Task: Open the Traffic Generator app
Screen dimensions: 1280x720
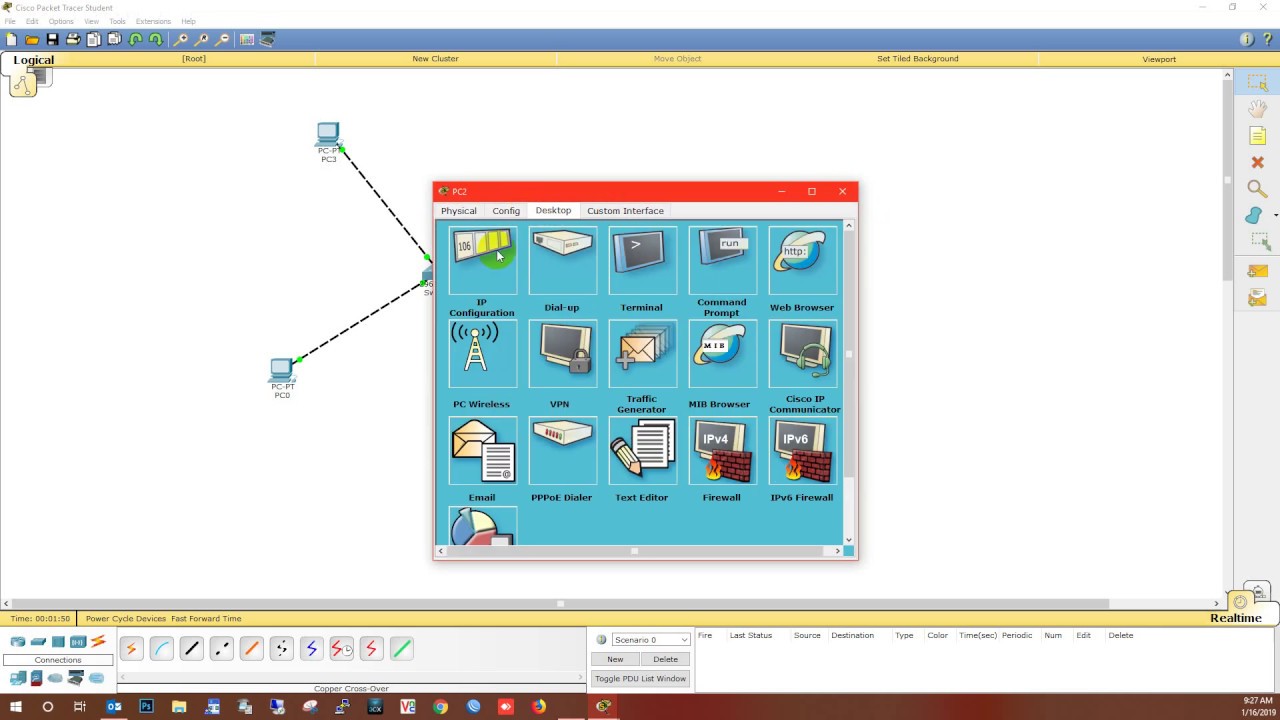Action: pos(643,354)
